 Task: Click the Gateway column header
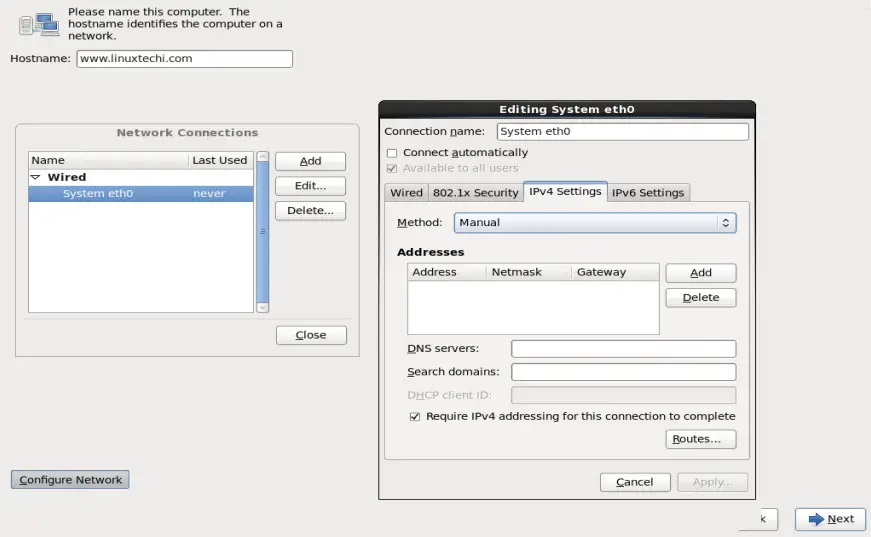(615, 272)
